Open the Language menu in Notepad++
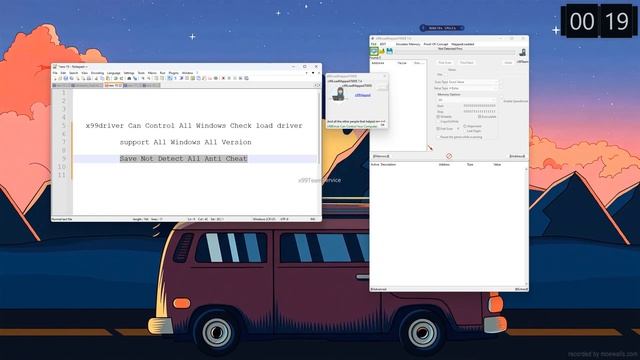640x360 pixels. pos(113,73)
